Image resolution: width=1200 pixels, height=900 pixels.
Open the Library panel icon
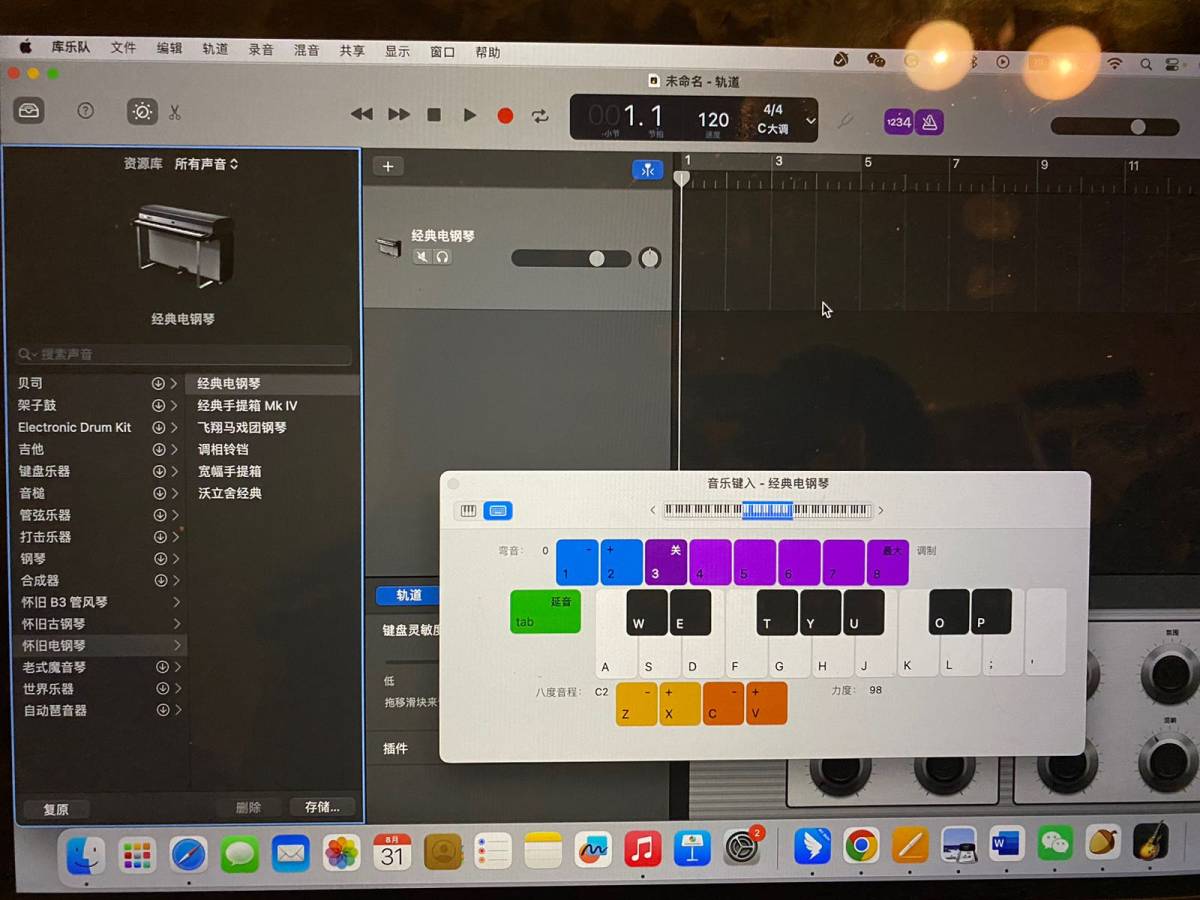[x=29, y=111]
